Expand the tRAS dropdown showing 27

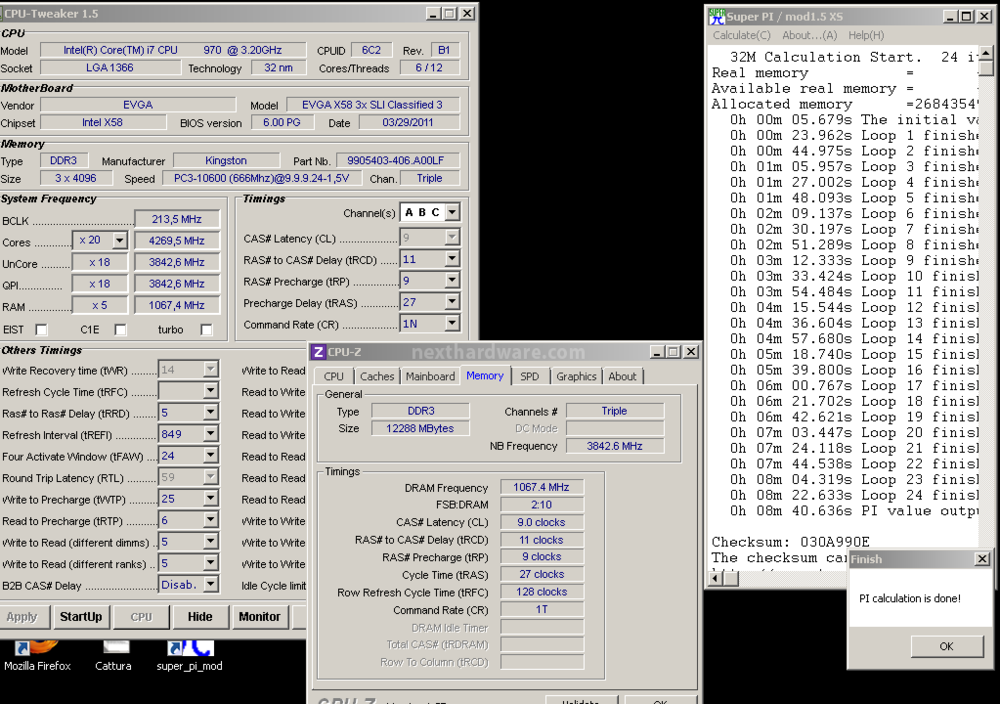[x=452, y=302]
